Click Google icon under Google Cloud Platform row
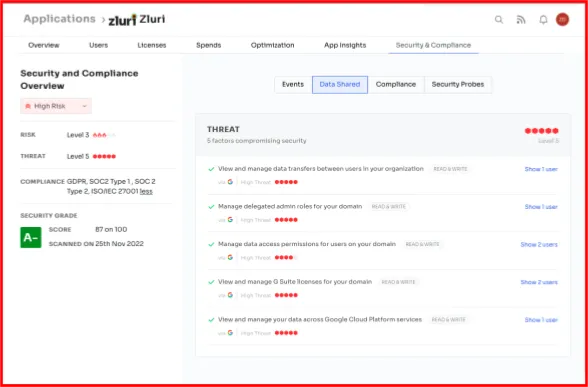This screenshot has width=588, height=387. coord(230,333)
